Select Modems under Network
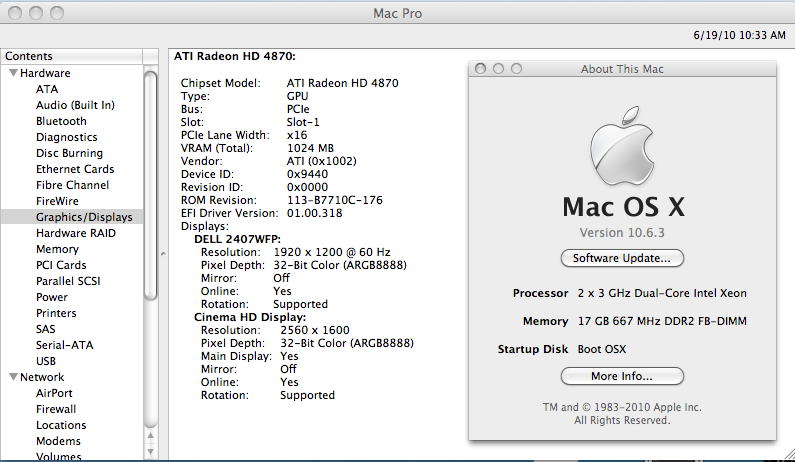 pos(58,441)
